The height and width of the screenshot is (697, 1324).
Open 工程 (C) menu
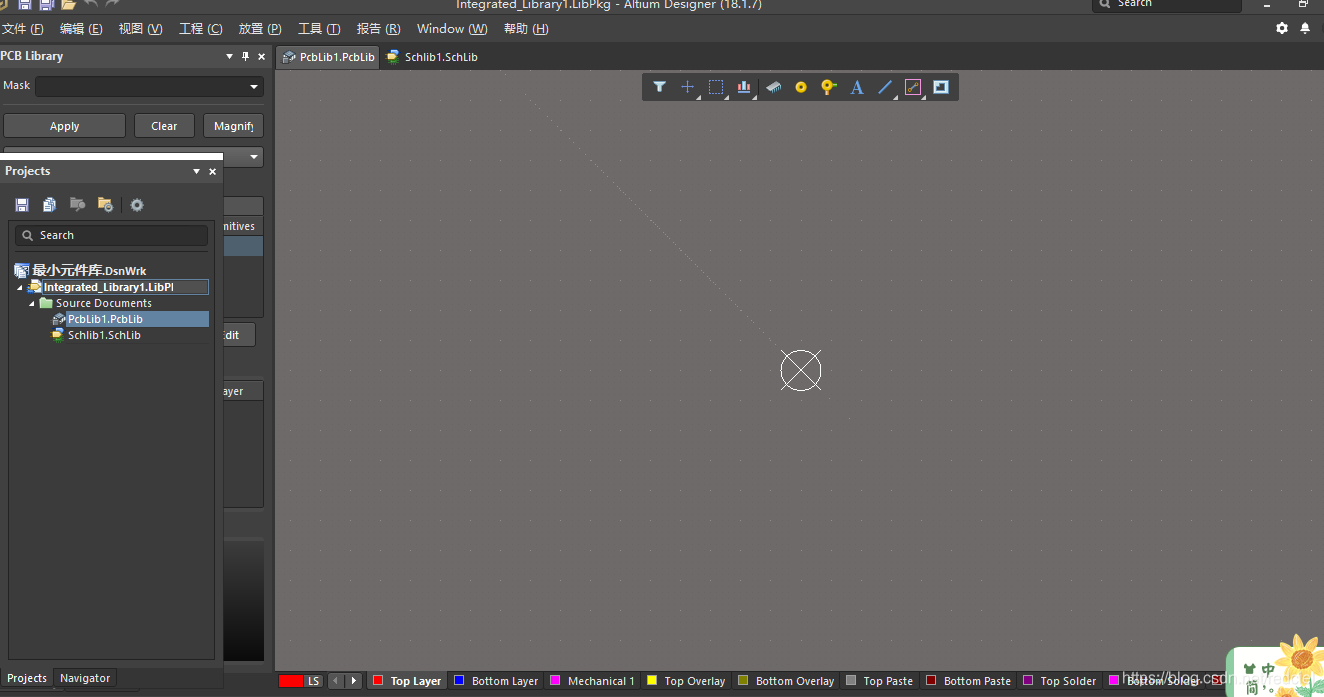(x=200, y=29)
